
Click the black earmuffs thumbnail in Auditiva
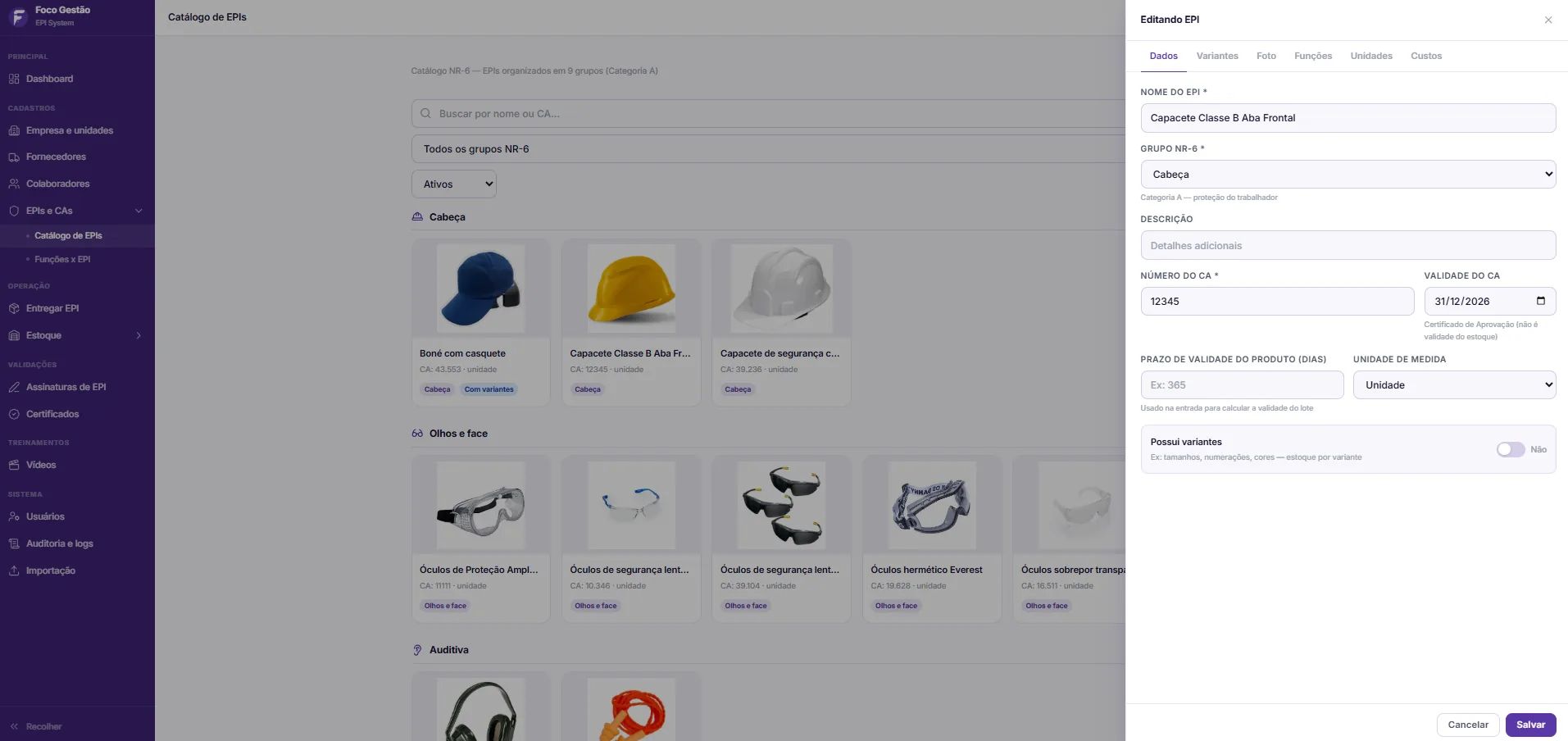tap(480, 710)
